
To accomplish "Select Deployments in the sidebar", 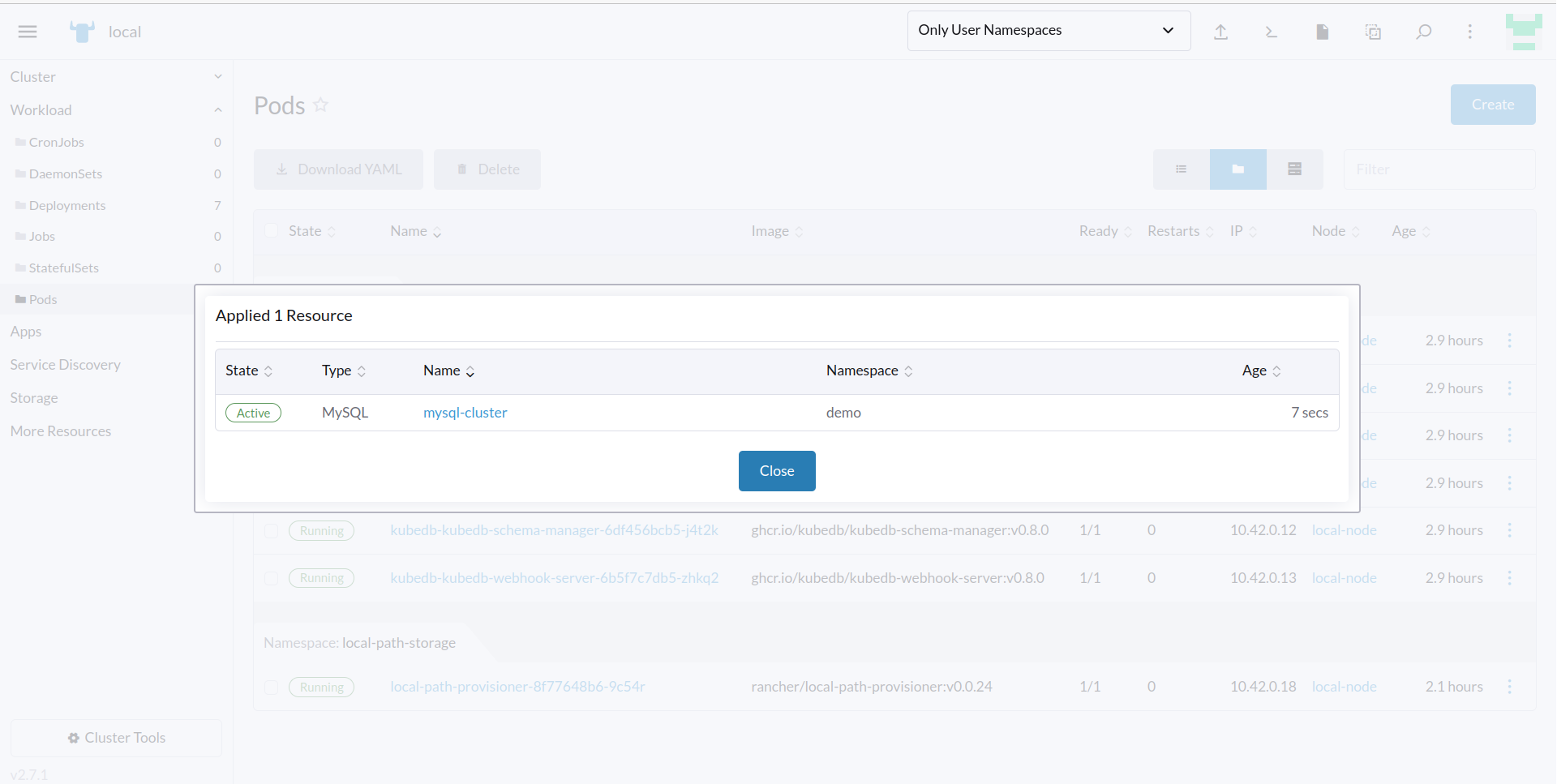I will point(67,206).
